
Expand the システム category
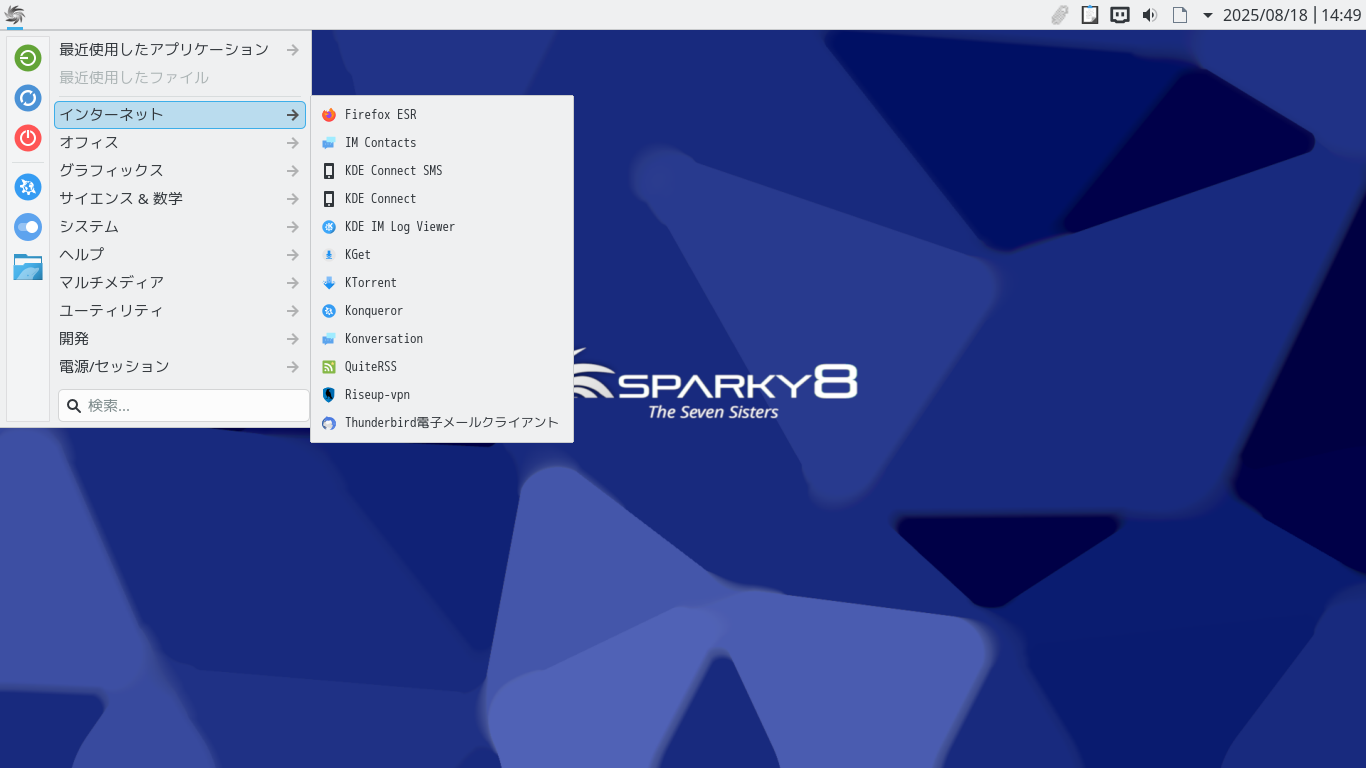pos(180,227)
